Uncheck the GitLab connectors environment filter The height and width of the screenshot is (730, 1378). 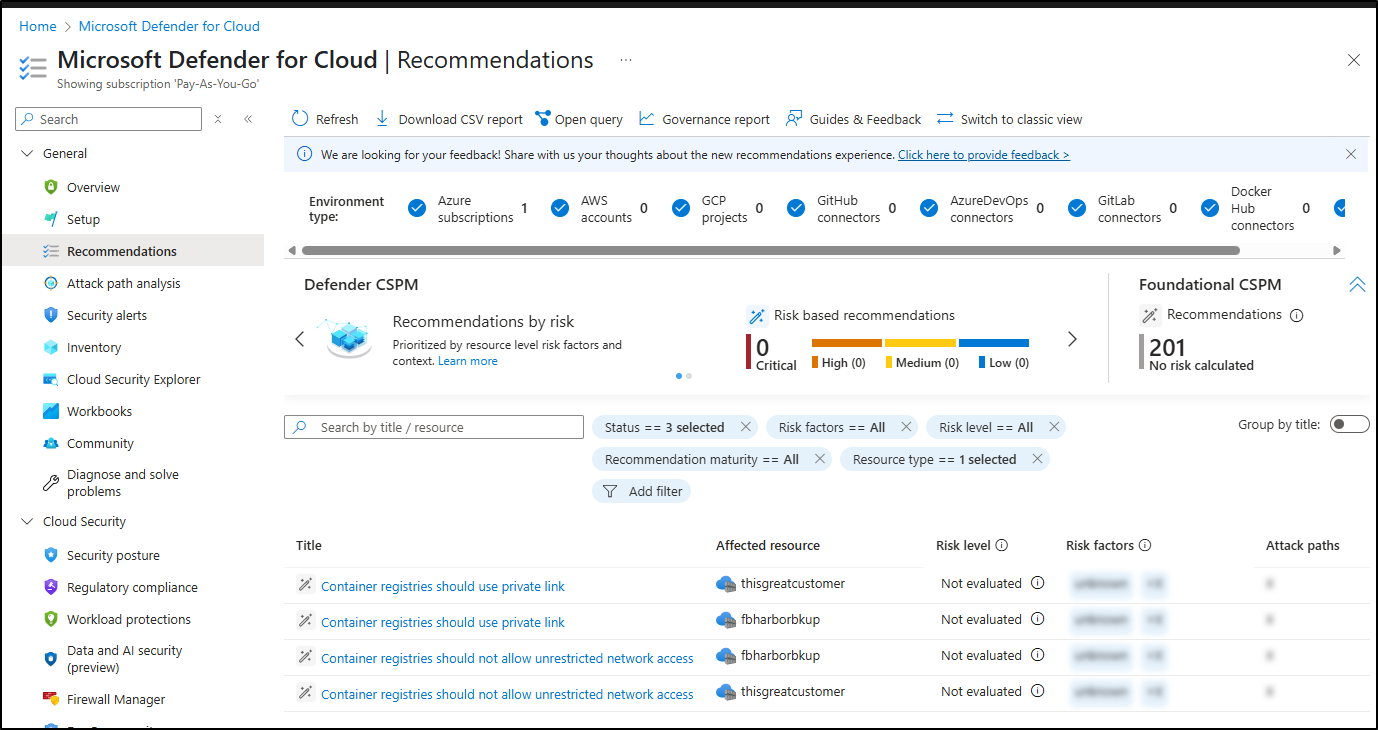[1077, 208]
